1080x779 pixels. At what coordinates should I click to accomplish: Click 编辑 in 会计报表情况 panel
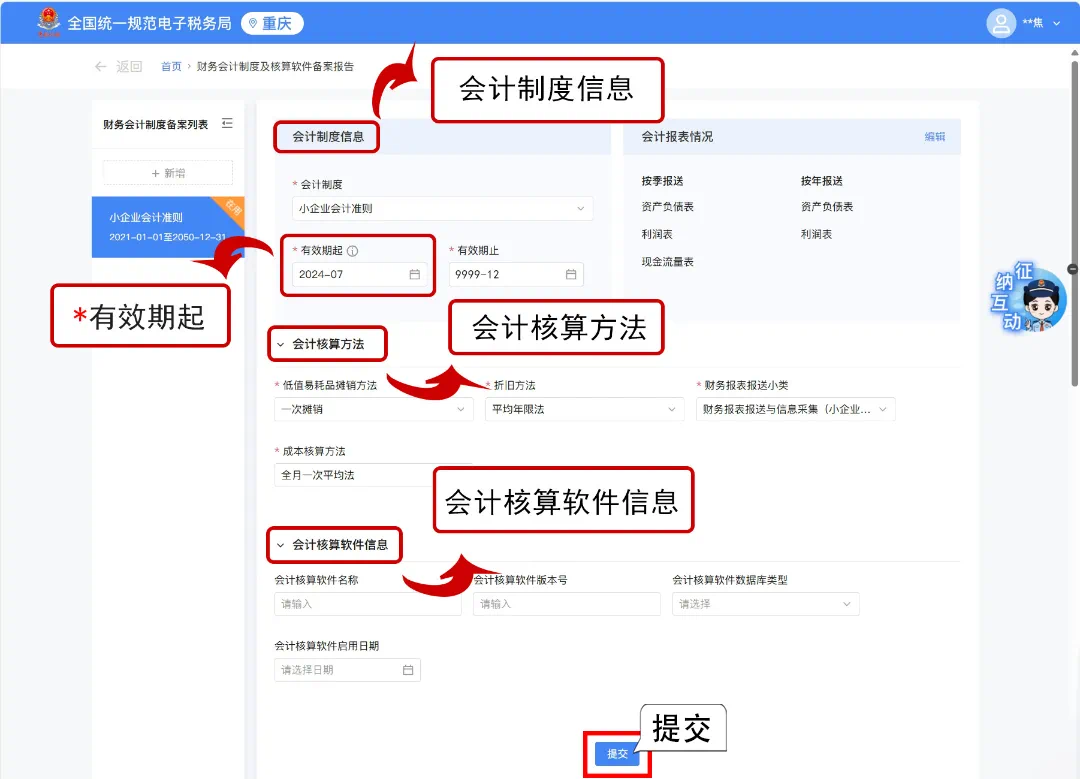[935, 136]
